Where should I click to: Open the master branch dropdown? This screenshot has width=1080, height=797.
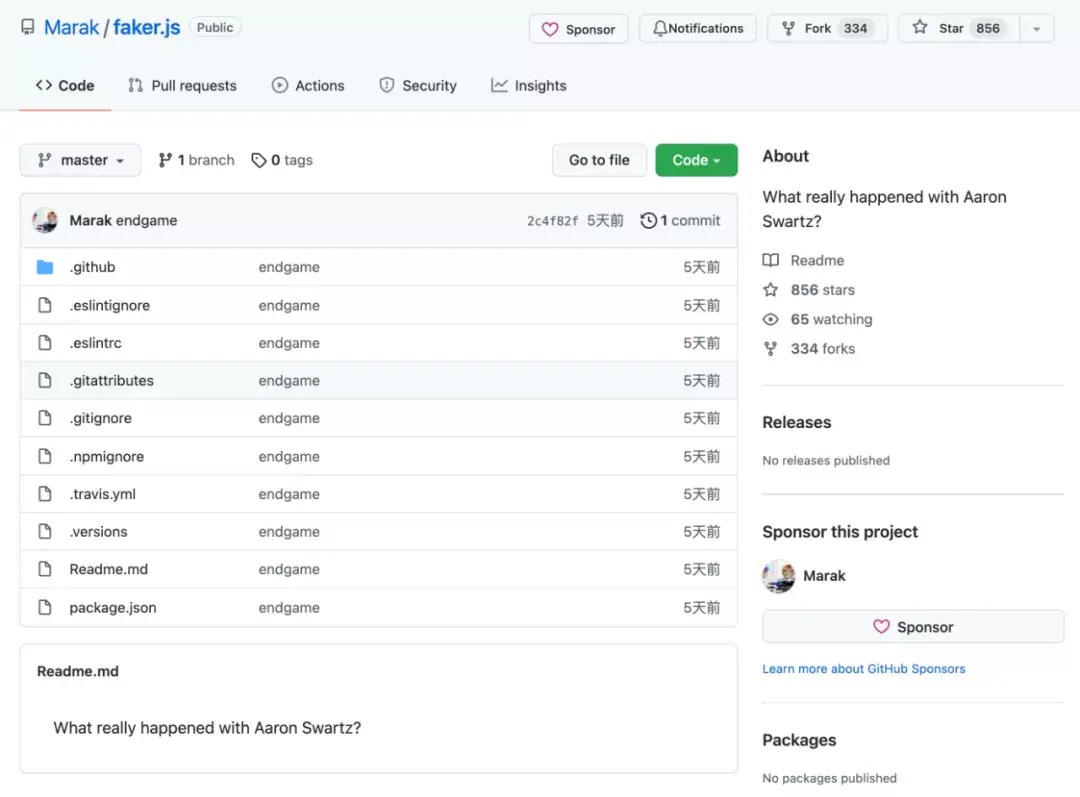click(80, 160)
